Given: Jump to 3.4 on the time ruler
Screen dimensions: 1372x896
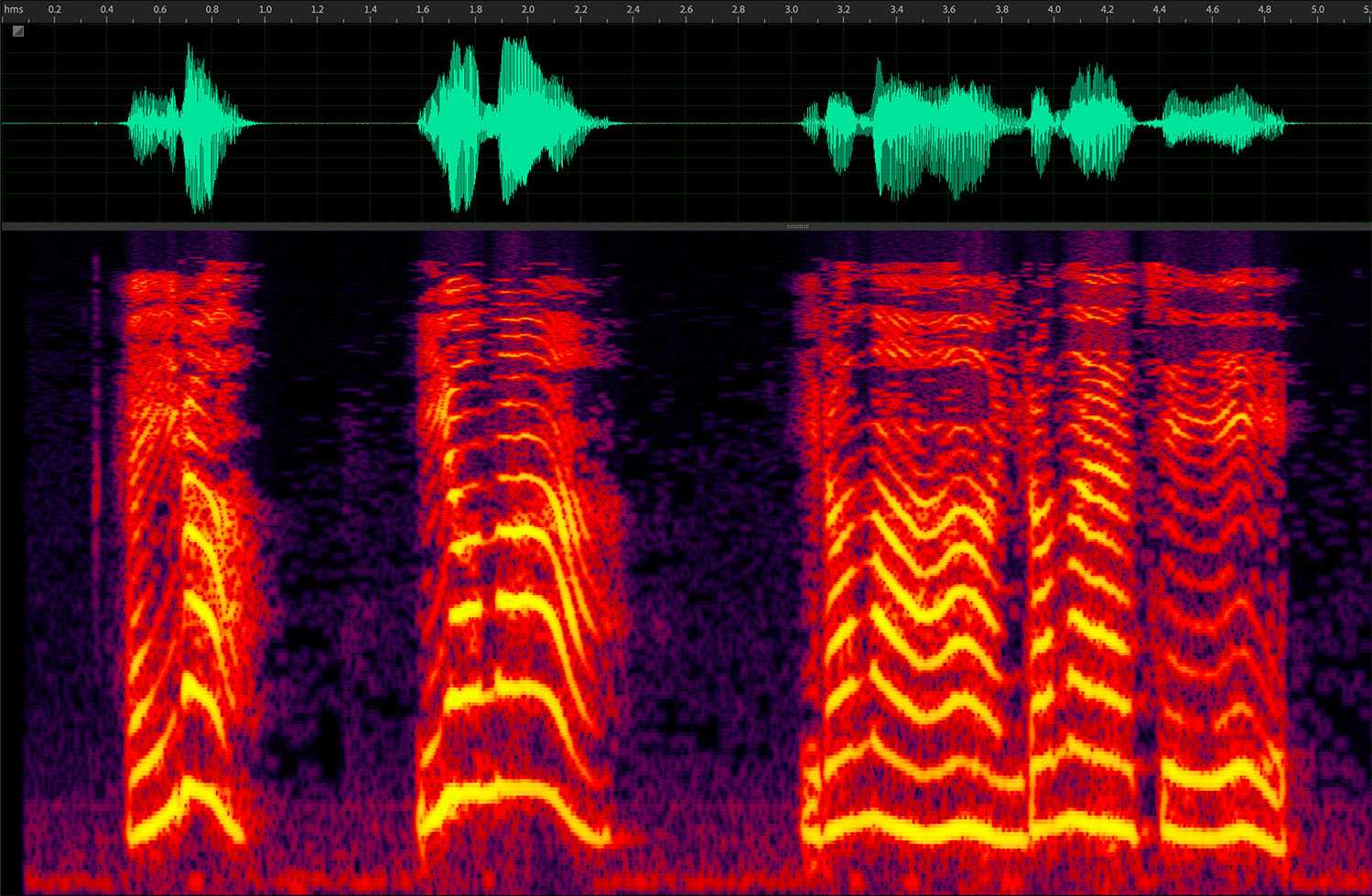Looking at the screenshot, I should click(x=897, y=11).
